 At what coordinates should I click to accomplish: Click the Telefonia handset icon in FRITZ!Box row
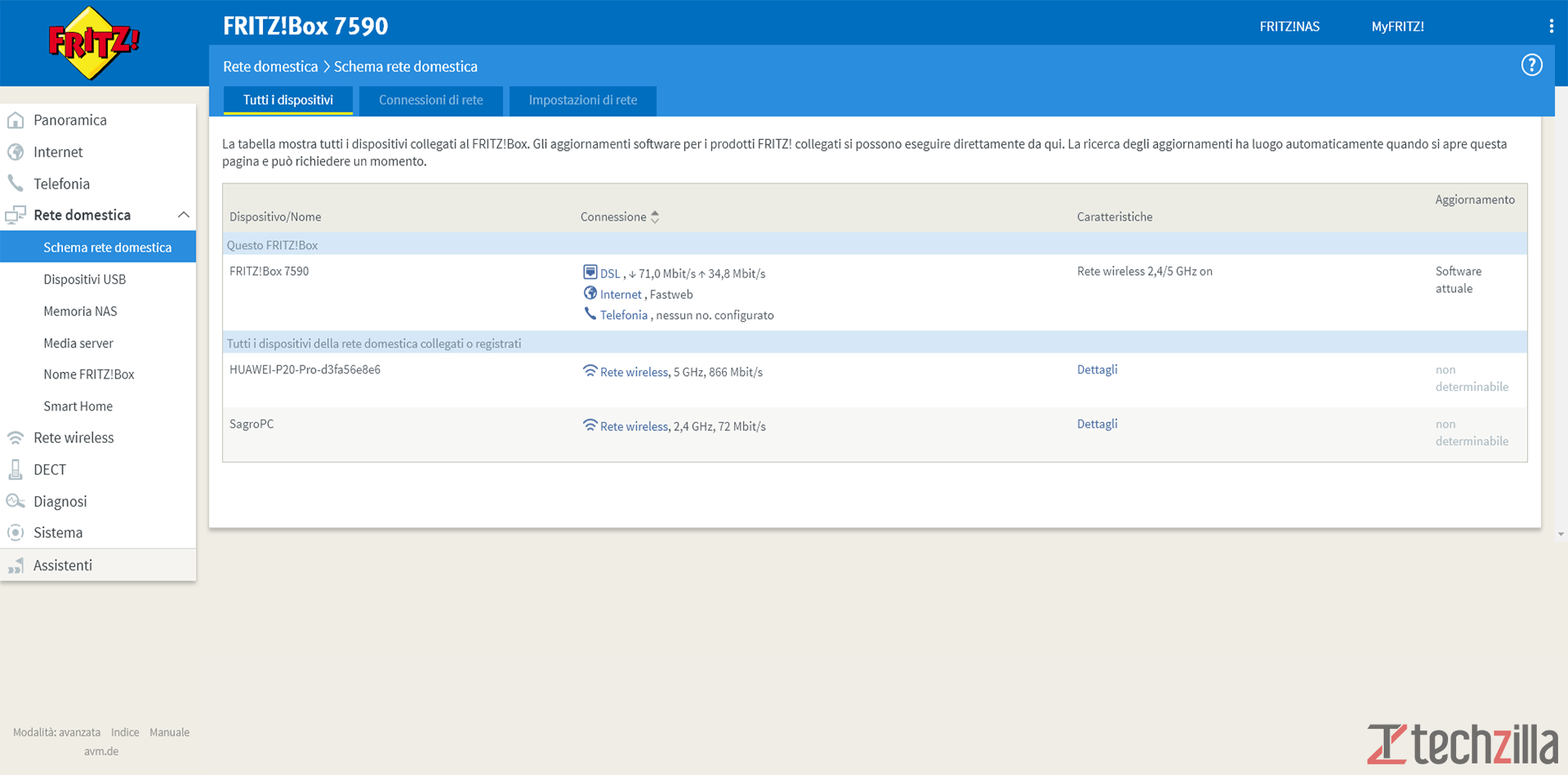click(590, 313)
